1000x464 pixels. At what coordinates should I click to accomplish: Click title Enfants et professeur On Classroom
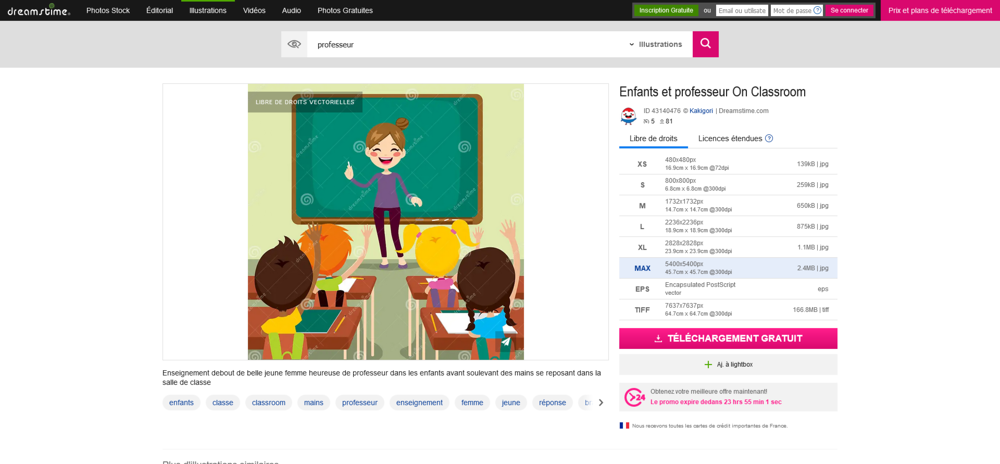tap(712, 92)
